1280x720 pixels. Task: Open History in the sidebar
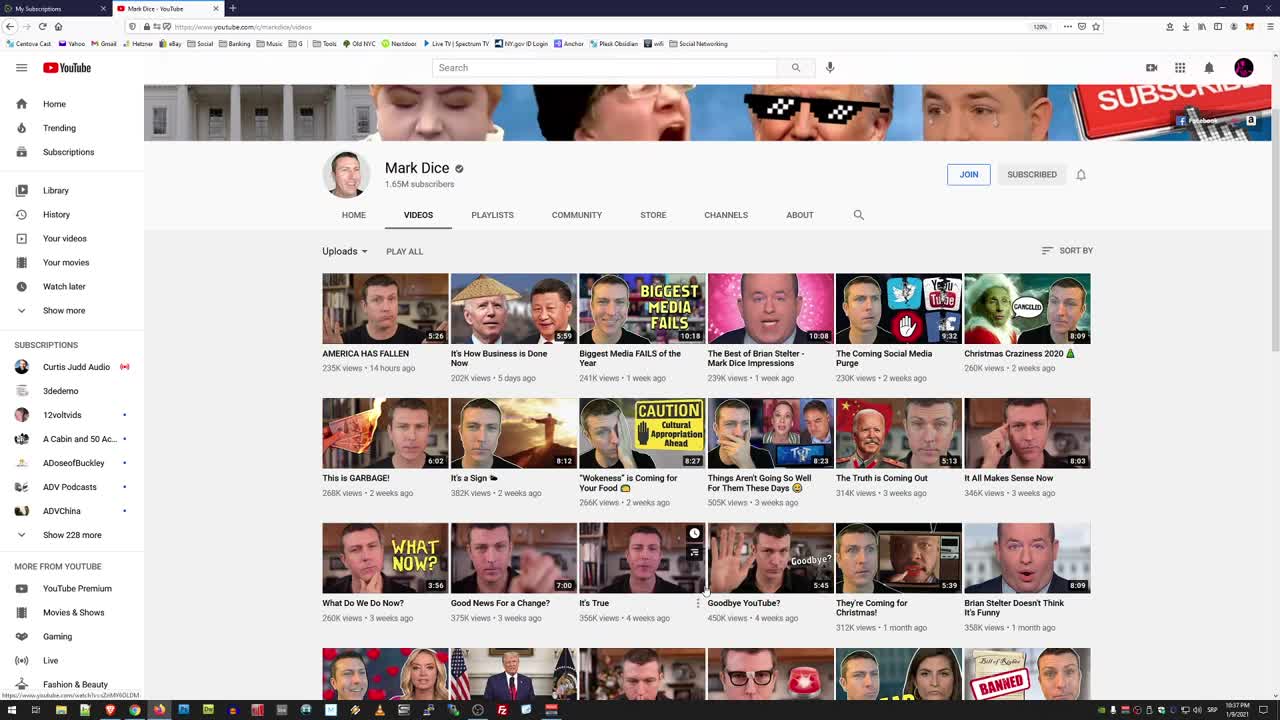56,214
